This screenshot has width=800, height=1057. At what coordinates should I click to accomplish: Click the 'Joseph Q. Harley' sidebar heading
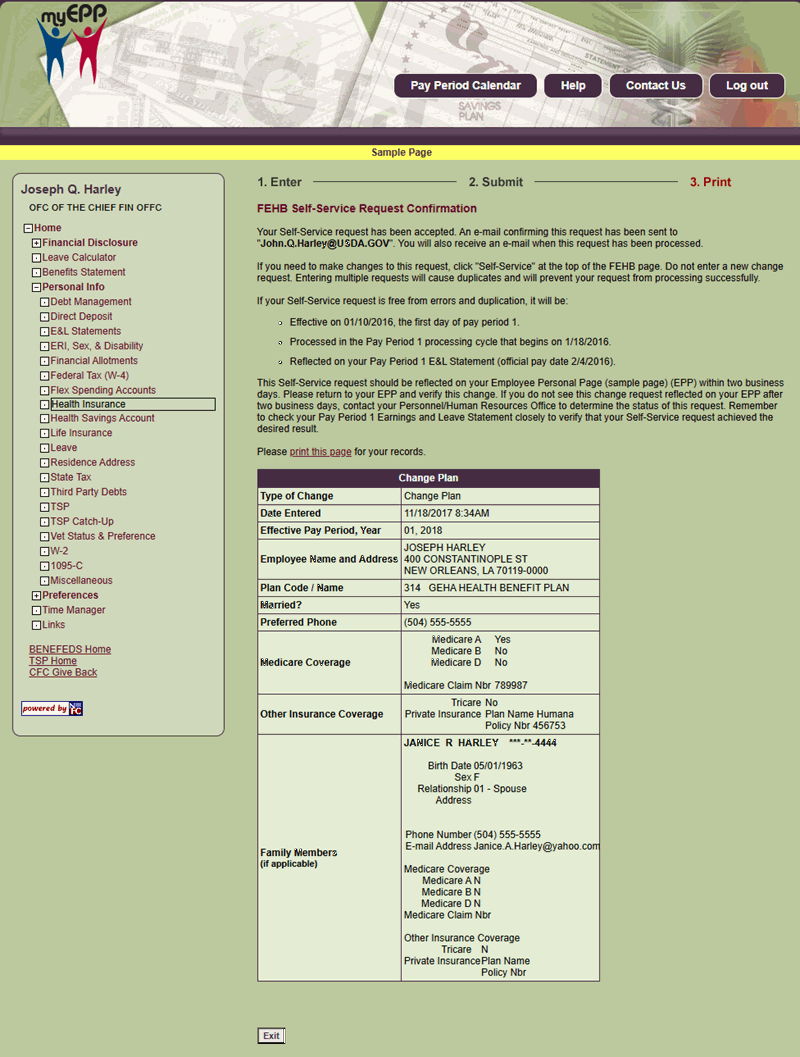71,189
